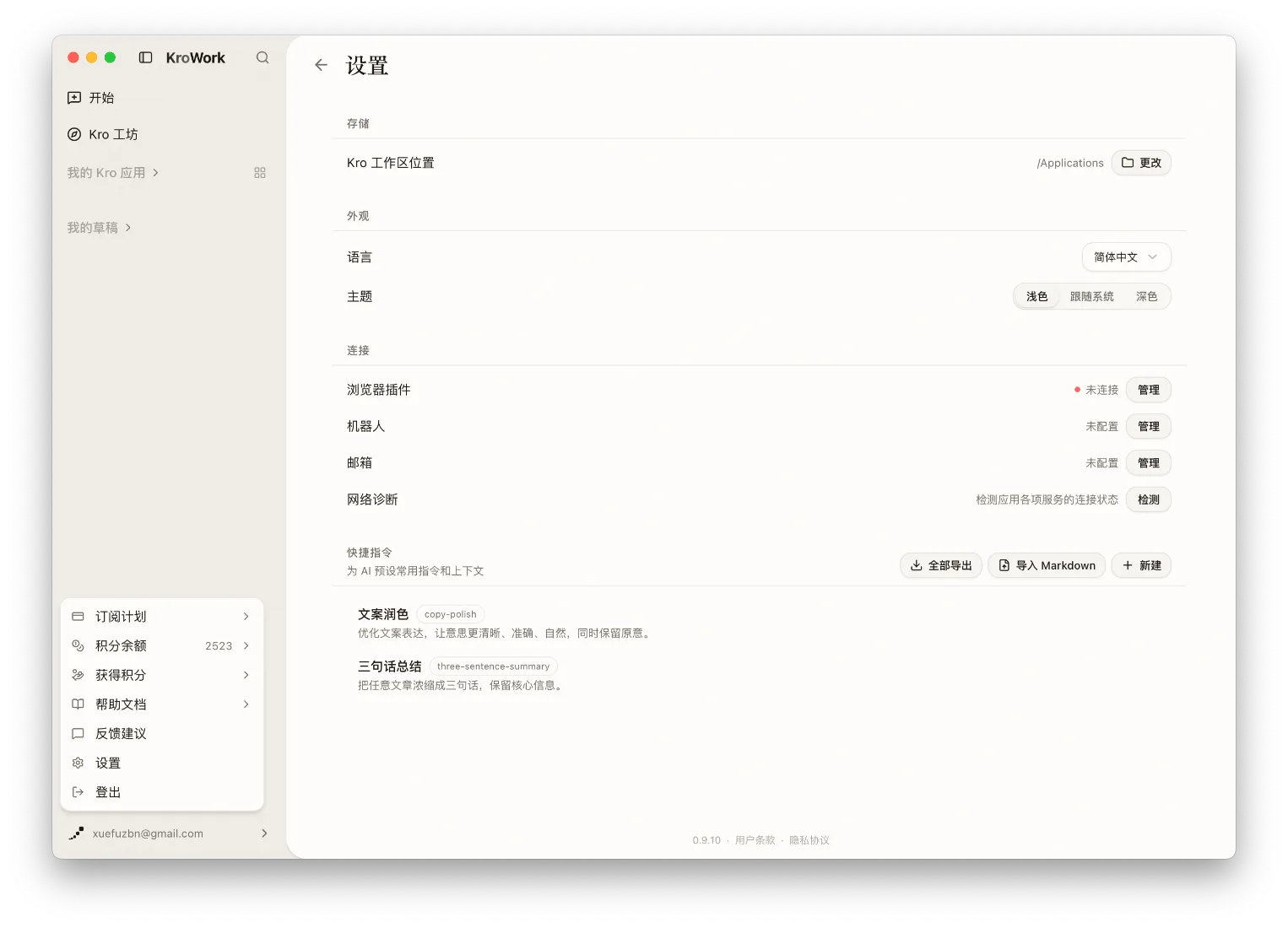Expand the 帮助文档 chevron

click(246, 704)
